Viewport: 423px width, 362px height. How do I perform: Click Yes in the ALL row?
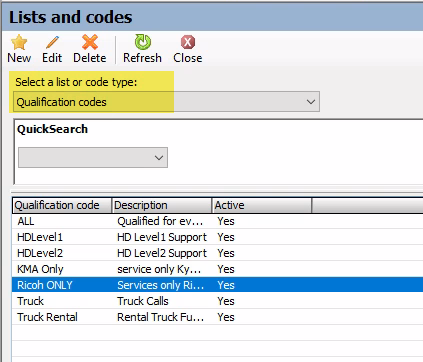coord(226,221)
